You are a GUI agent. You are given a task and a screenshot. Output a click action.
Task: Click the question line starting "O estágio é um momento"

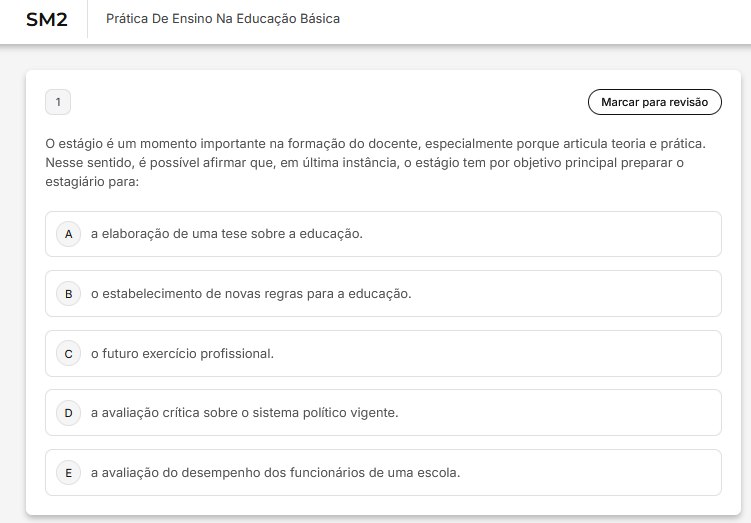click(x=375, y=143)
